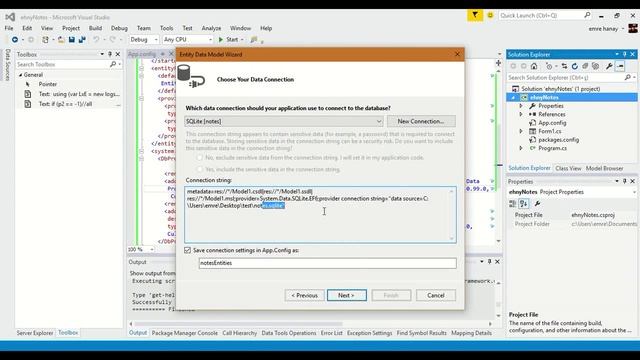Click in the Quick Launch search box
The width and height of the screenshot is (640, 360).
[x=545, y=16]
